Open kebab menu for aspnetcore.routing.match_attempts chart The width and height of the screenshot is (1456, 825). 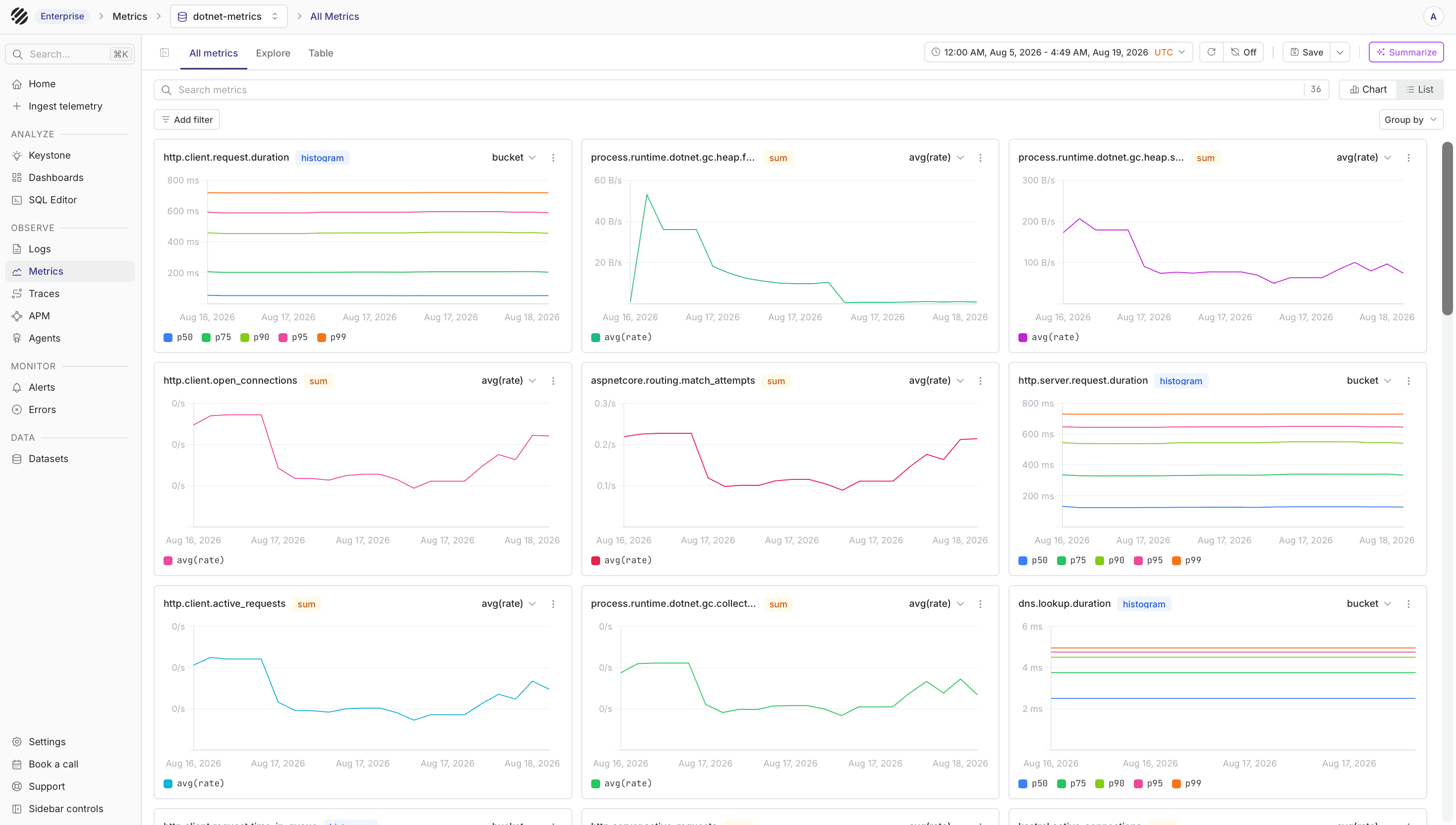(x=981, y=381)
